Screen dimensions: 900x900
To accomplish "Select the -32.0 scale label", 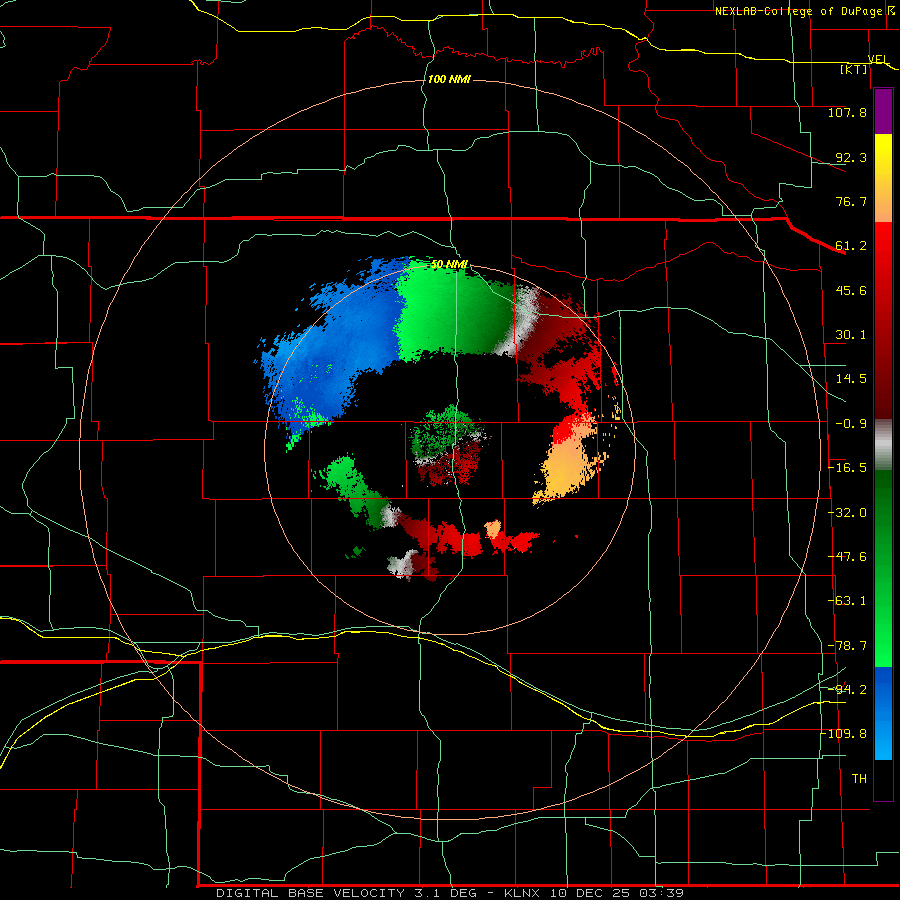I will click(x=847, y=513).
